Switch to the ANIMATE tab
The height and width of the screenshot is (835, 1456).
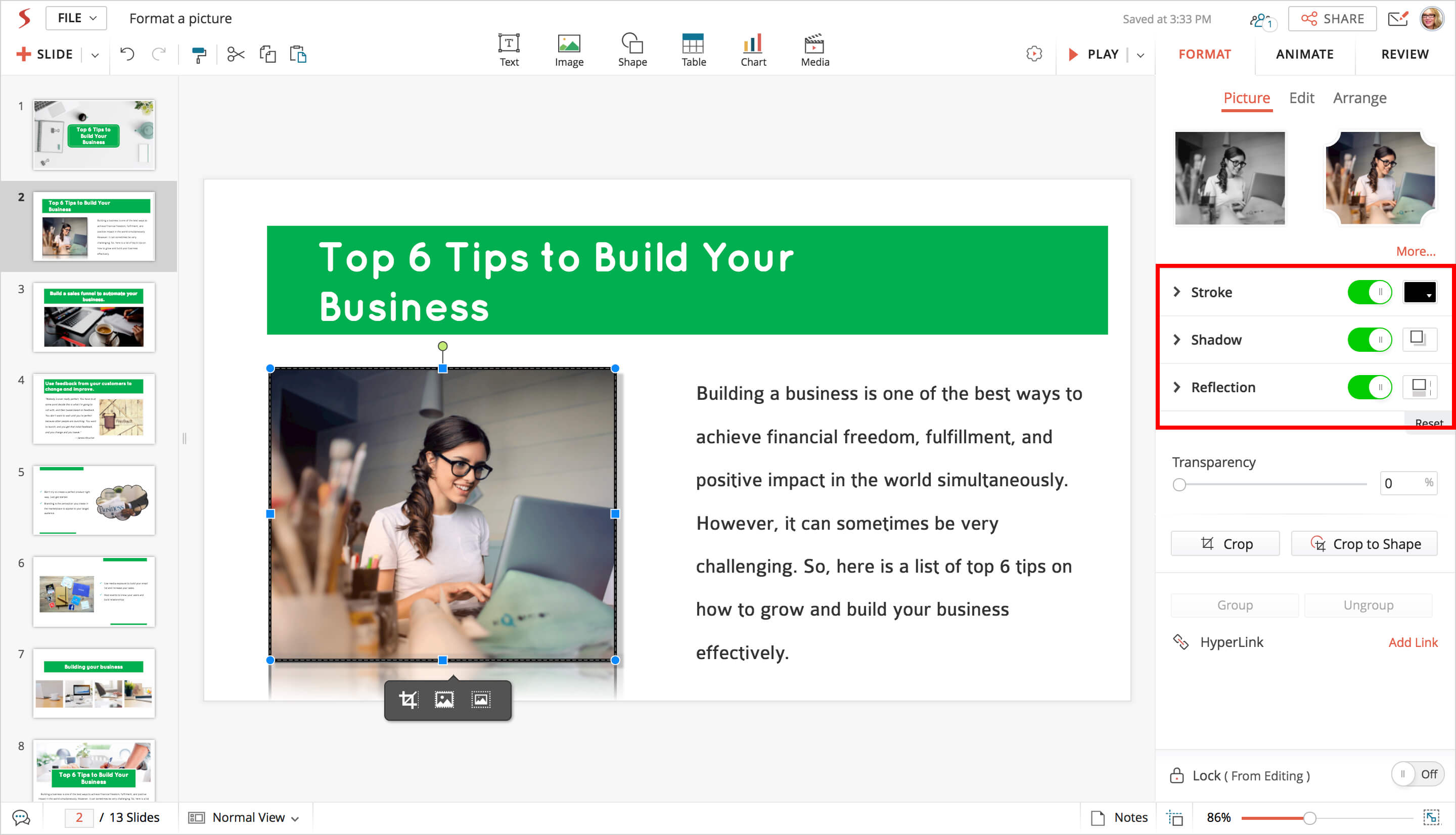pyautogui.click(x=1304, y=55)
